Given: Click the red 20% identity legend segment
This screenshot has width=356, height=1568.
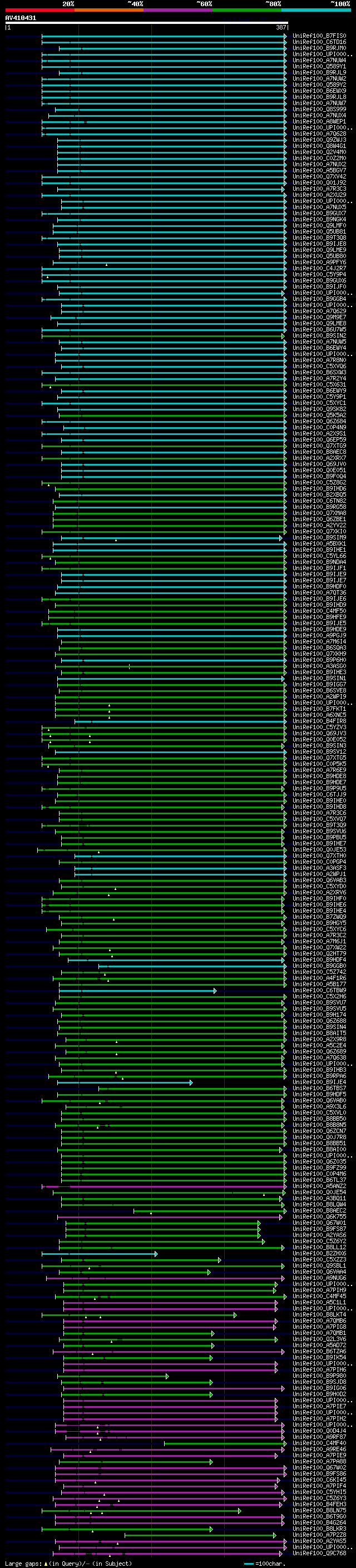Looking at the screenshot, I should (x=39, y=10).
